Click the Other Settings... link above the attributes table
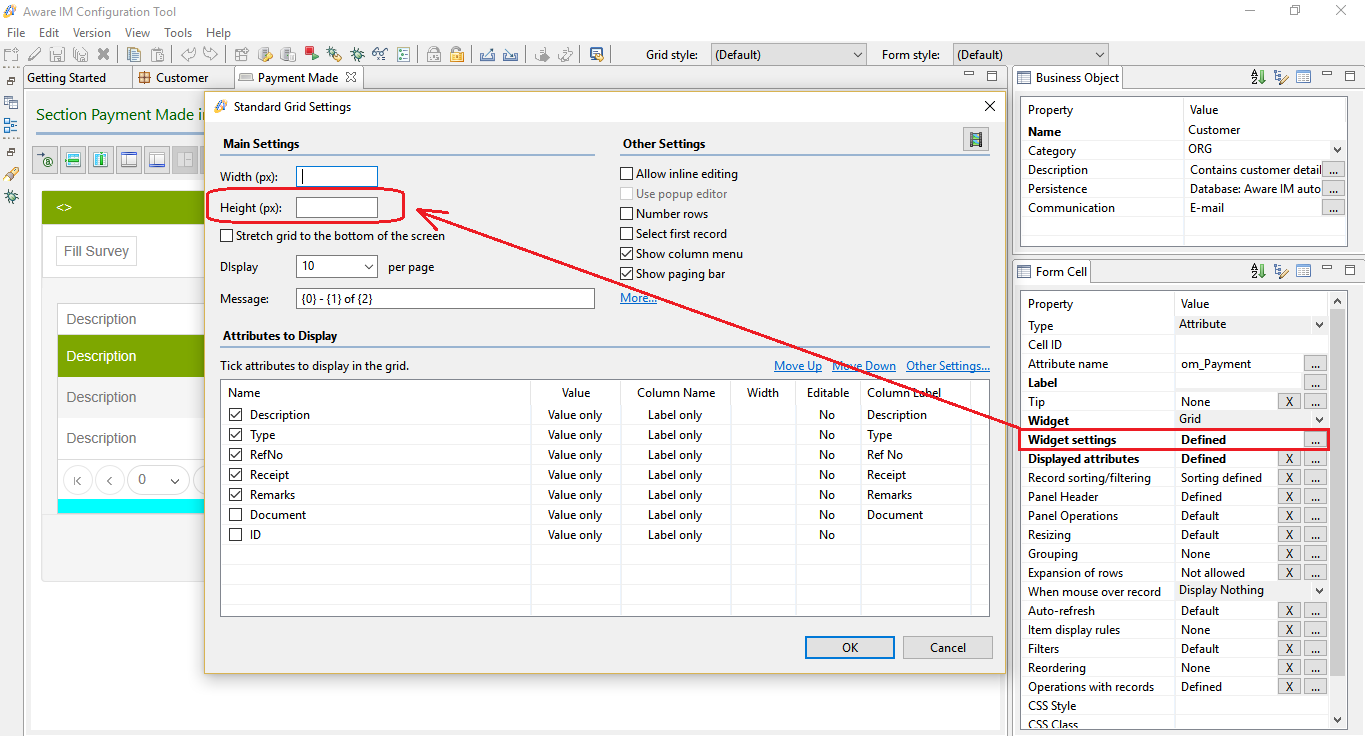This screenshot has height=736, width=1365. (x=948, y=366)
